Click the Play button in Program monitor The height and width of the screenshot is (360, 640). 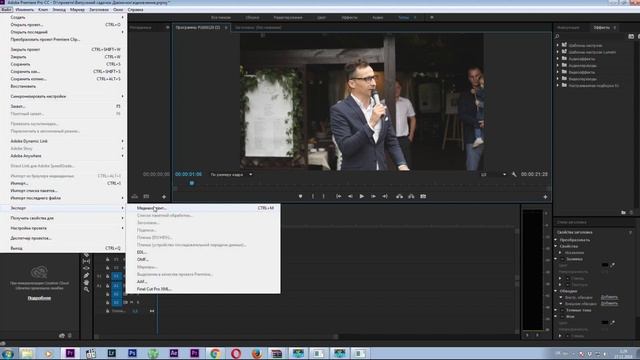point(362,196)
